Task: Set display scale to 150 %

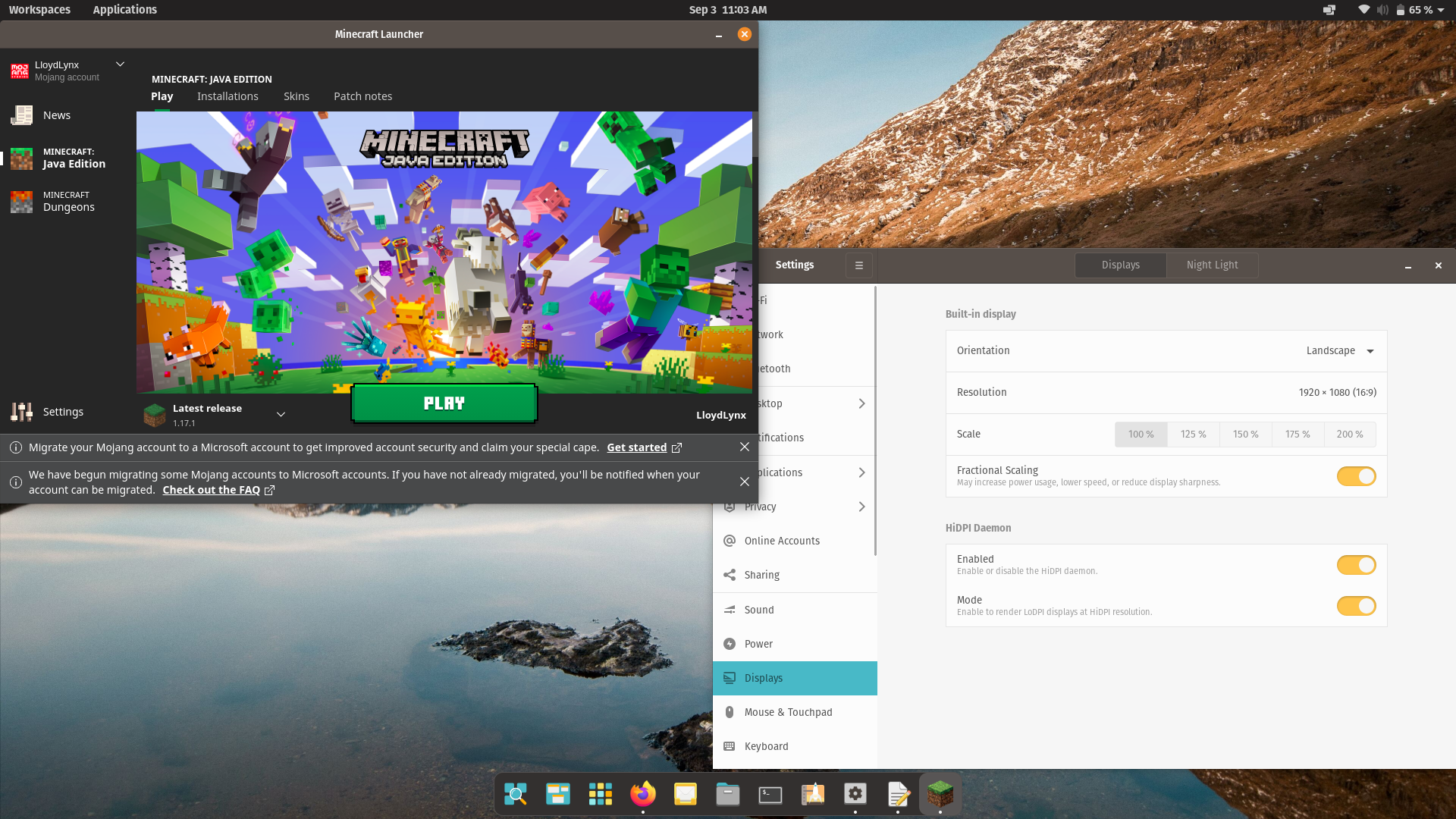Action: (1245, 435)
